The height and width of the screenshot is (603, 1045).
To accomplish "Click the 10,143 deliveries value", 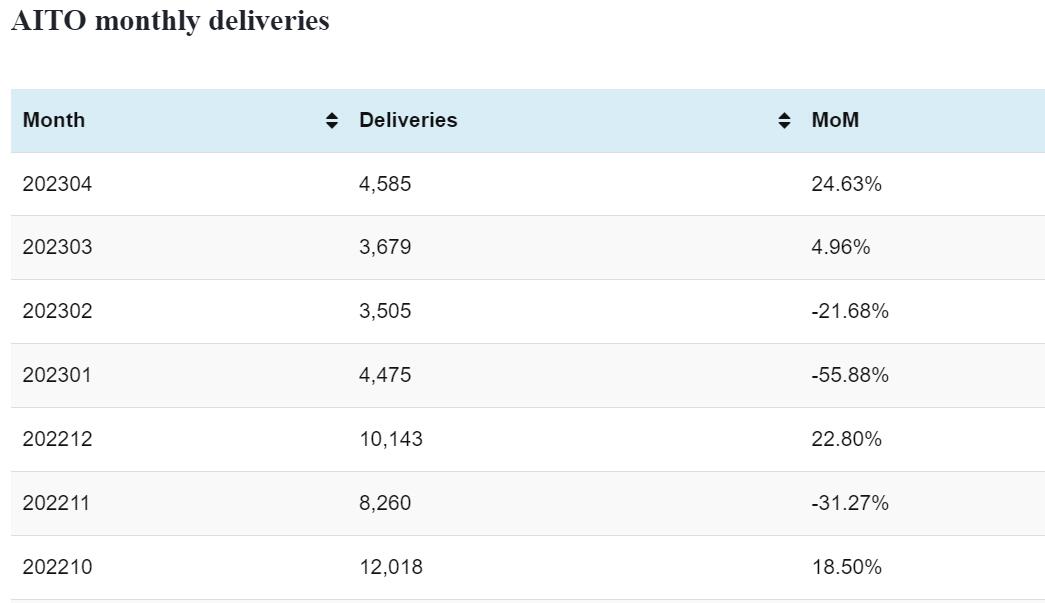I will 391,439.
